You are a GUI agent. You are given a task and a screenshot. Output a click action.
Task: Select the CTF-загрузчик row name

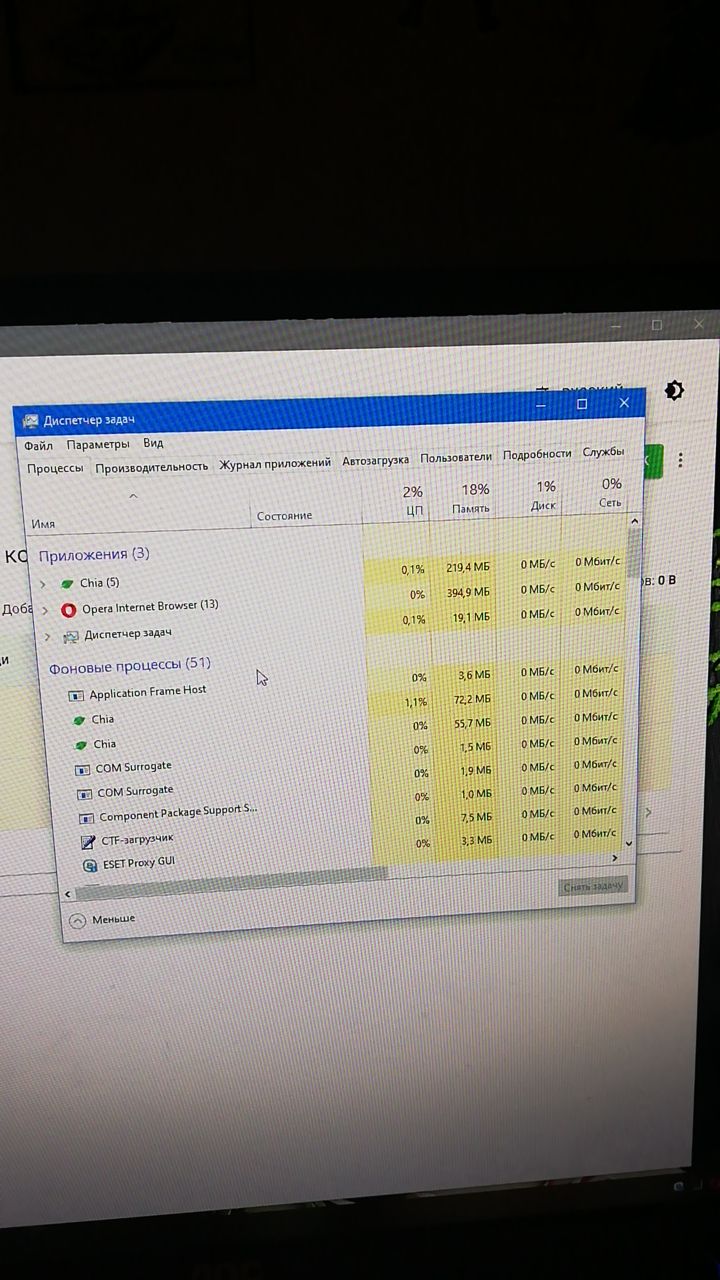click(137, 840)
